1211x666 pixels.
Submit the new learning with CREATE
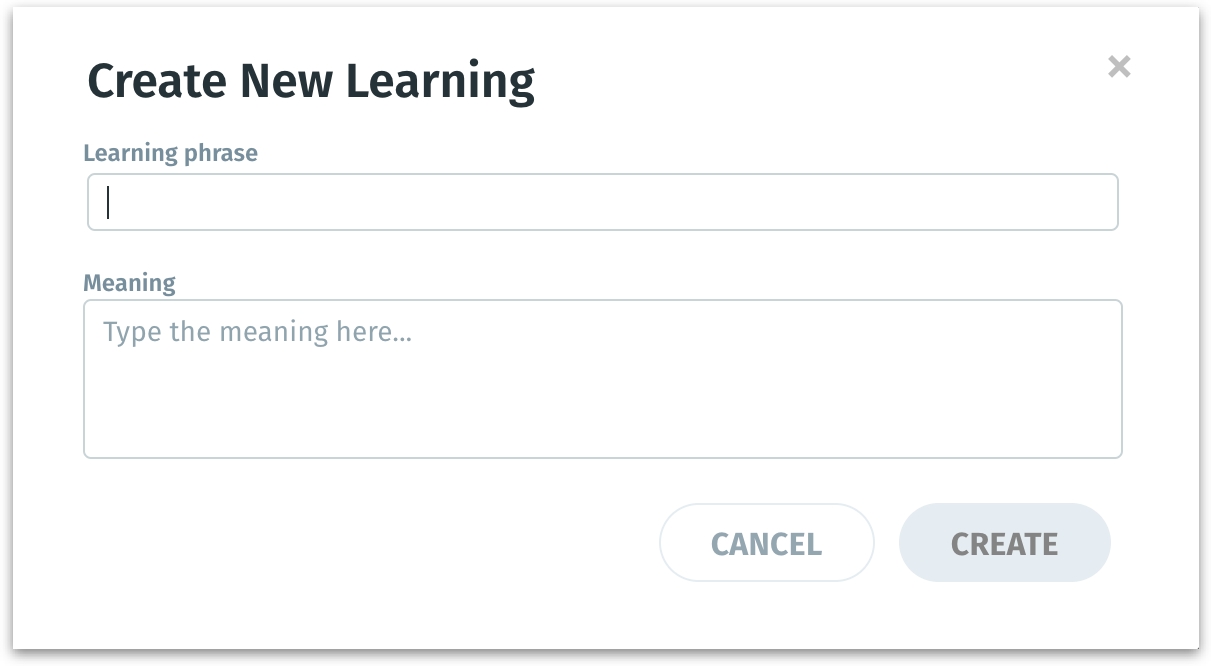tap(1004, 543)
